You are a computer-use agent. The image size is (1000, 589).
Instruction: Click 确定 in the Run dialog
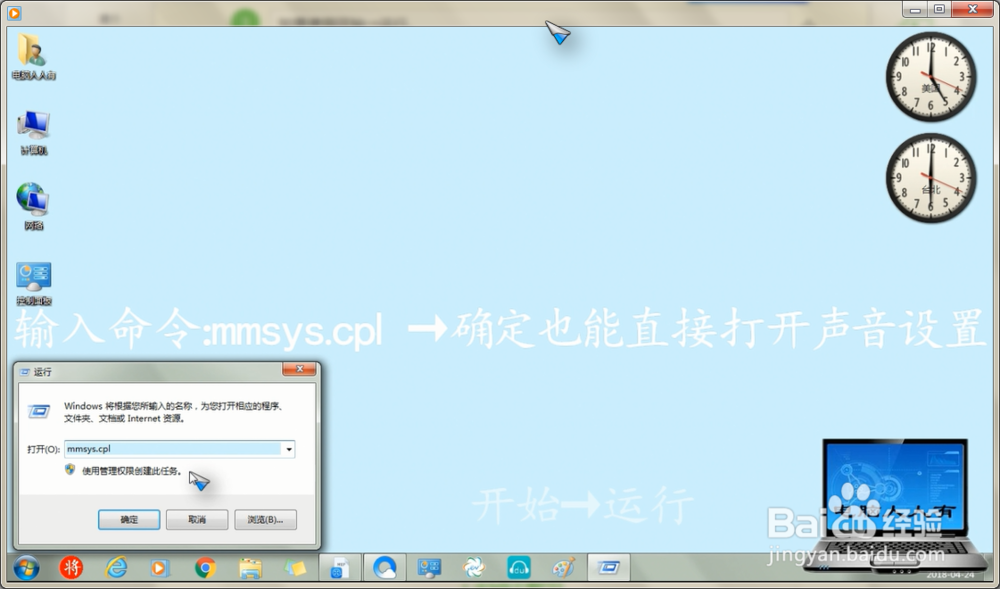point(129,520)
